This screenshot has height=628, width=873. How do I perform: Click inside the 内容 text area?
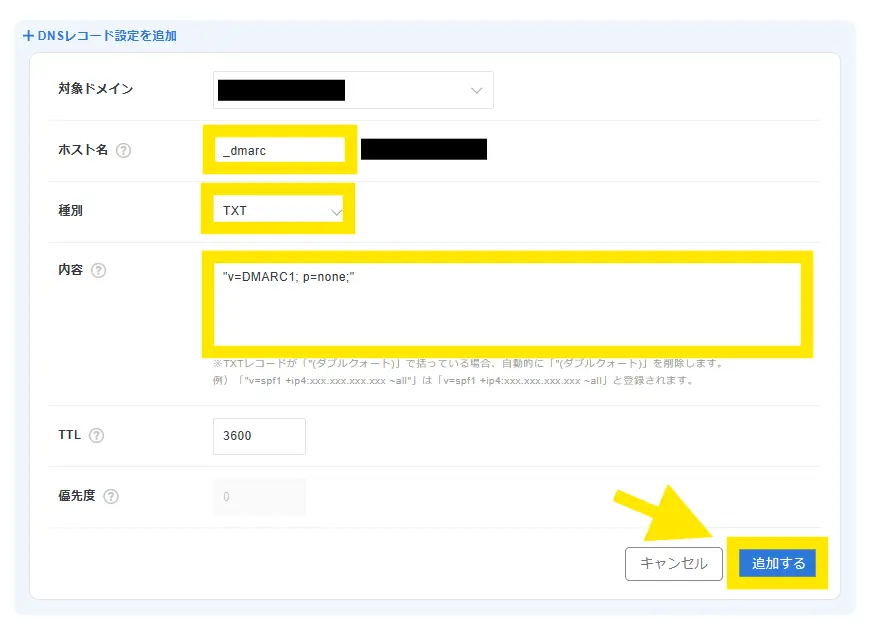[x=507, y=304]
